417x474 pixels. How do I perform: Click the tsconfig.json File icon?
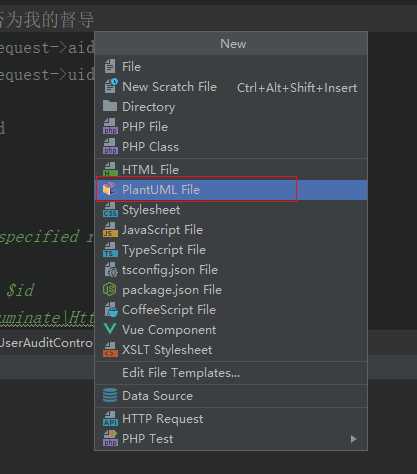pyautogui.click(x=111, y=270)
